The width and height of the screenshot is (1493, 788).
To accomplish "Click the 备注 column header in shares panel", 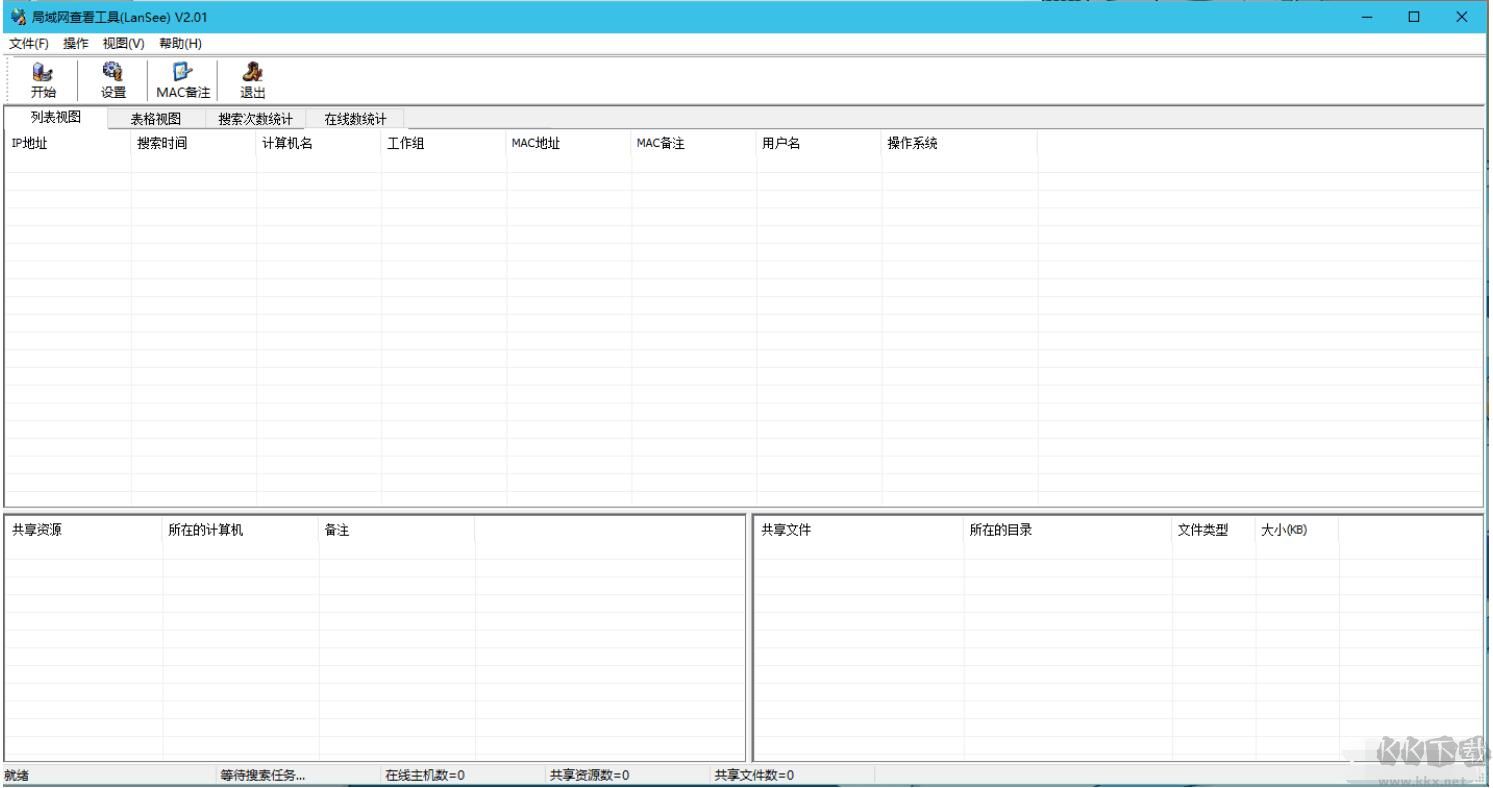I will [397, 530].
